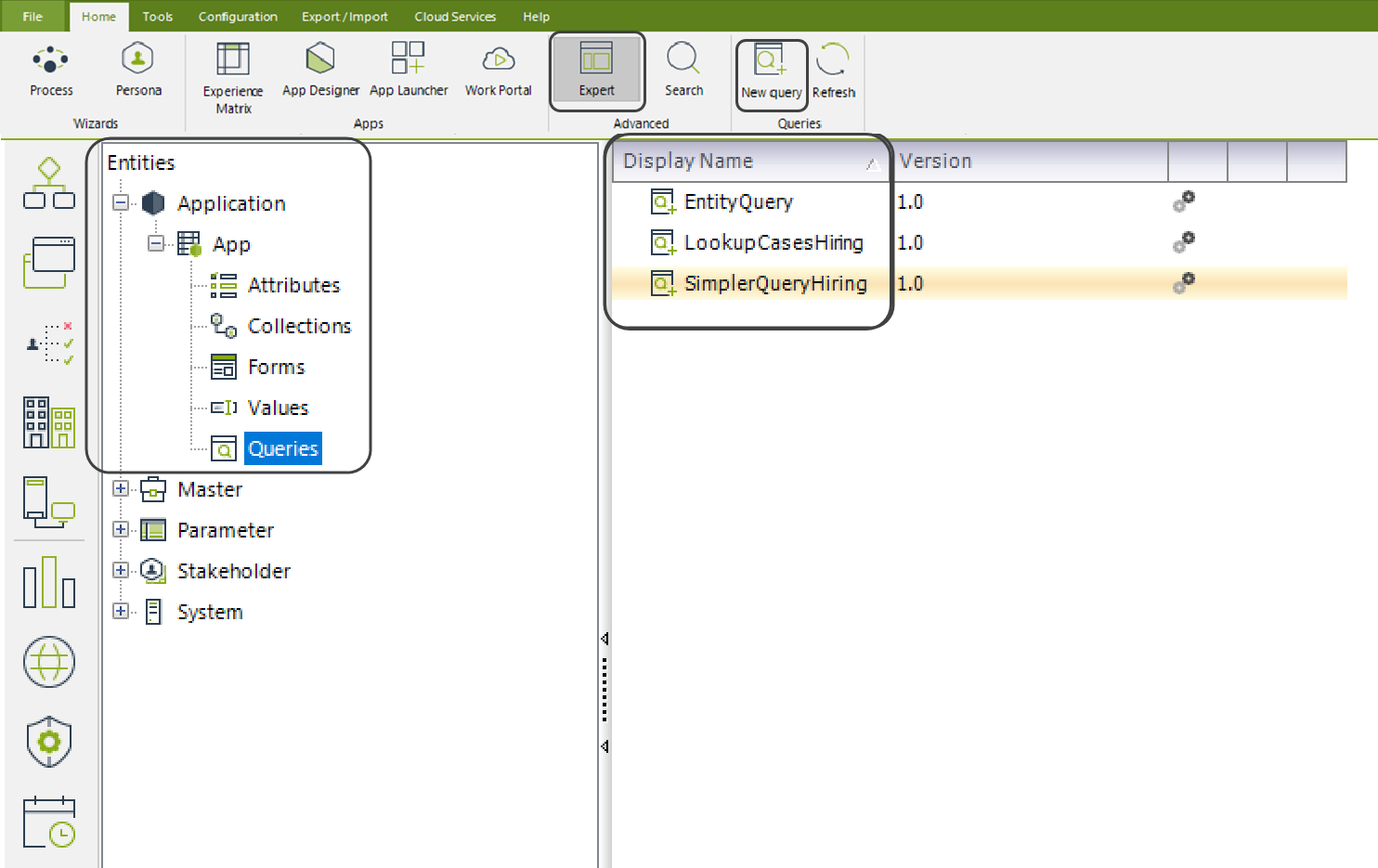
Task: Launch App Designer
Action: pyautogui.click(x=320, y=71)
